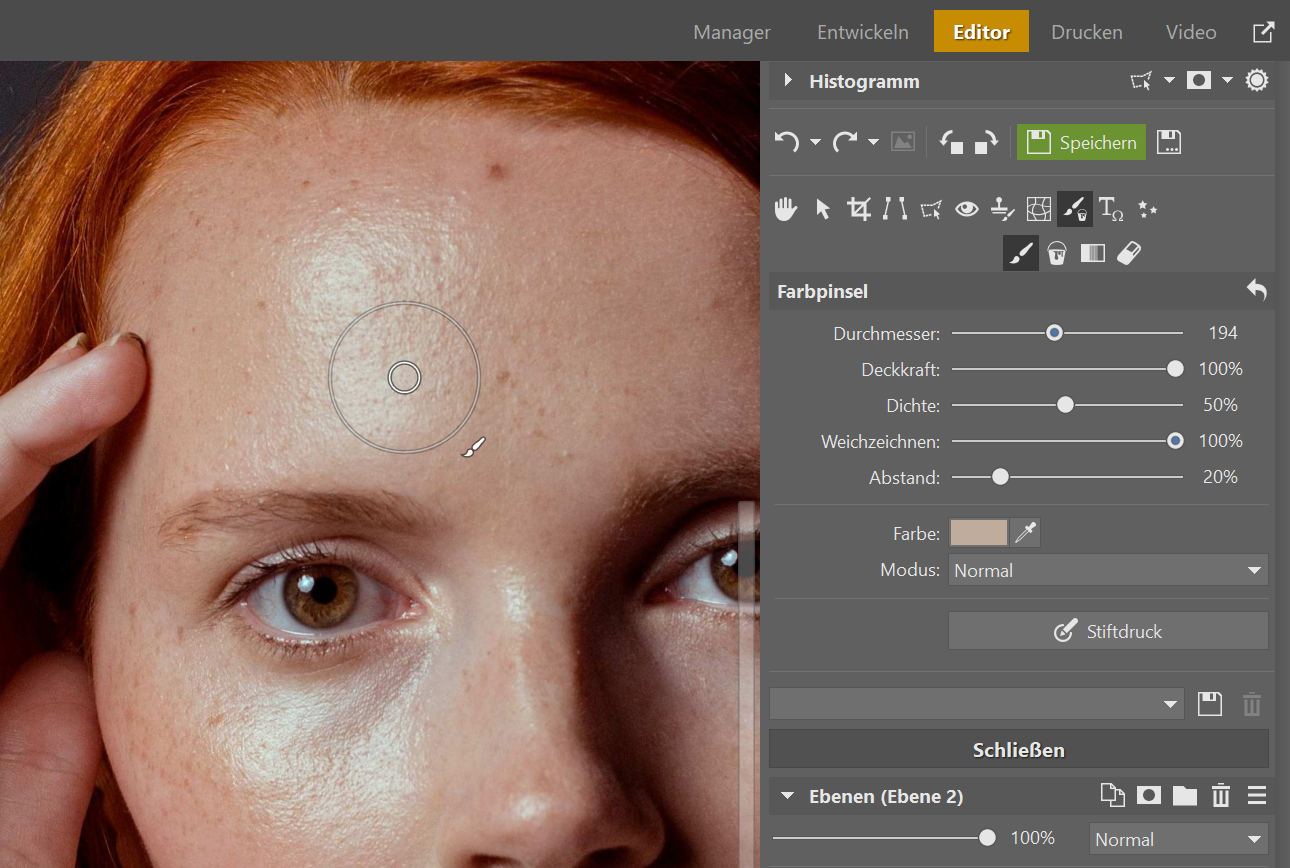Open the Modus blend mode dropdown
This screenshot has height=868, width=1290.
[1108, 570]
